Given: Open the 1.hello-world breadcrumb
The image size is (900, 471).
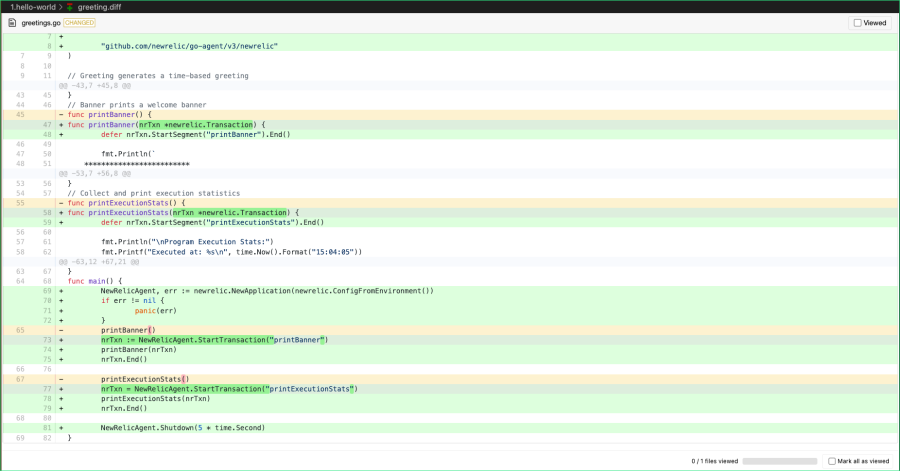Looking at the screenshot, I should [33, 6].
